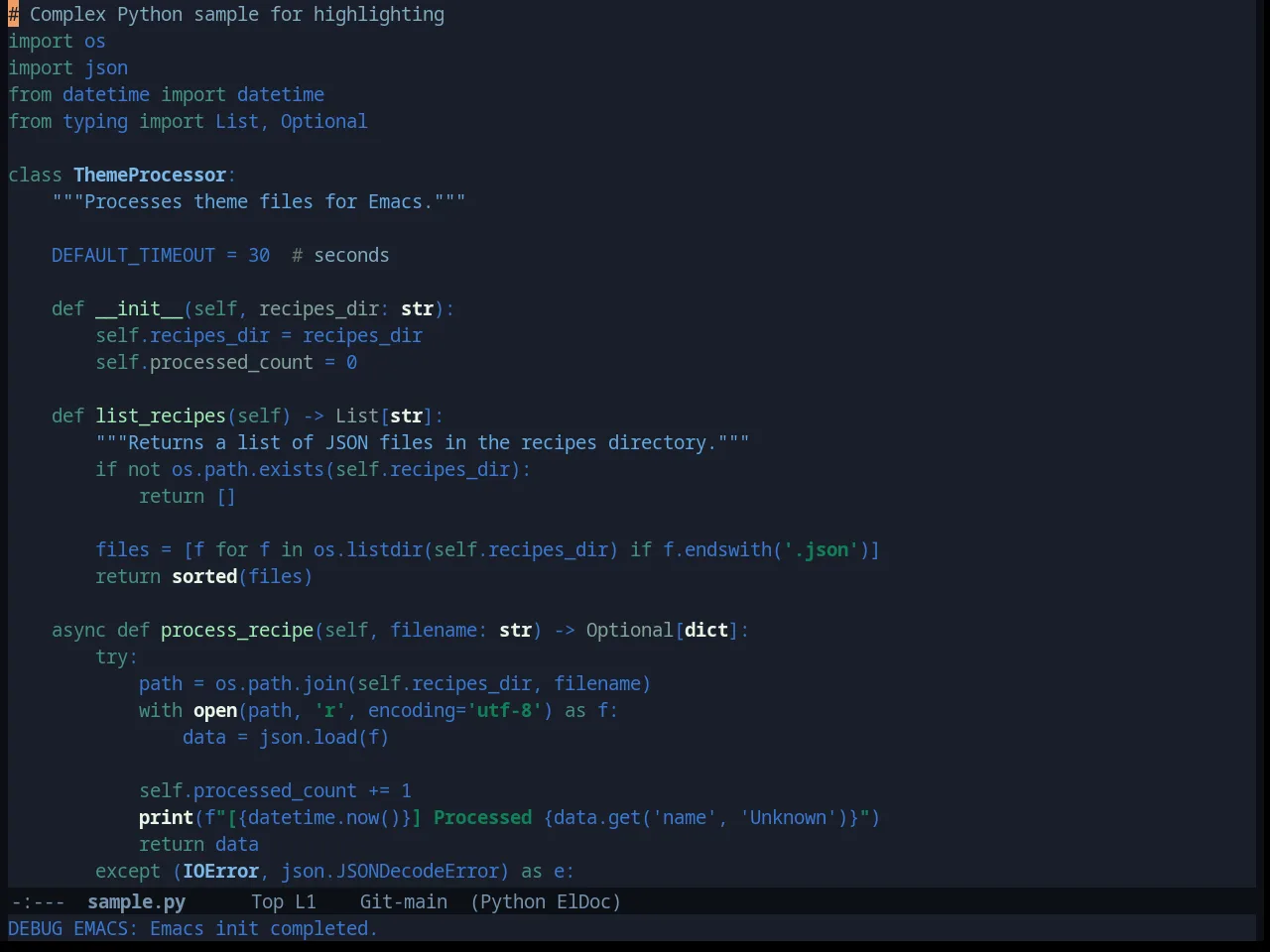Click the 'return data' statement
Image resolution: width=1270 pixels, height=952 pixels.
[x=198, y=844]
